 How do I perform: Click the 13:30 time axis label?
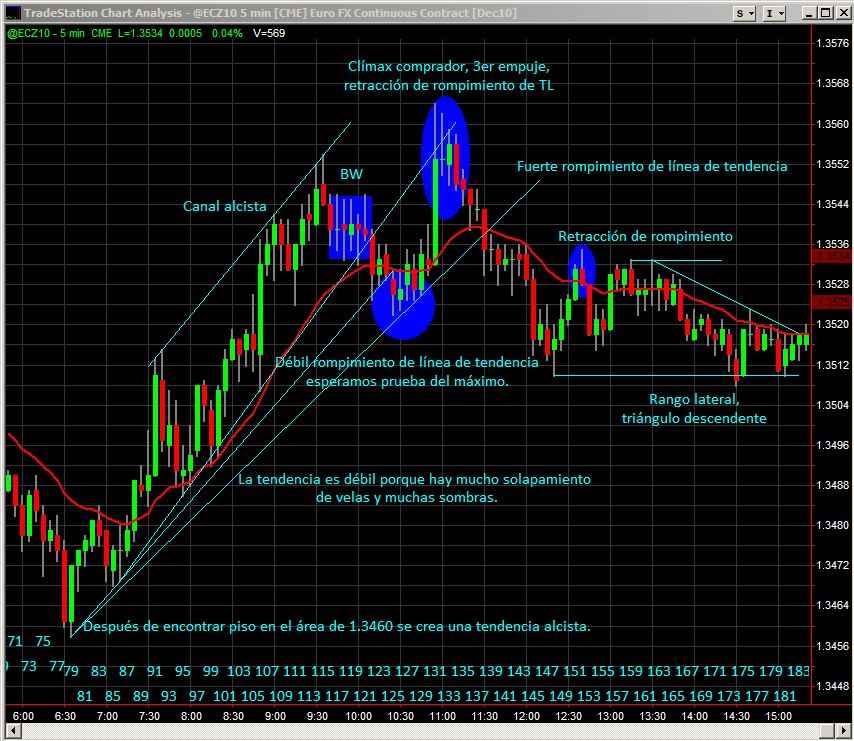(x=652, y=716)
